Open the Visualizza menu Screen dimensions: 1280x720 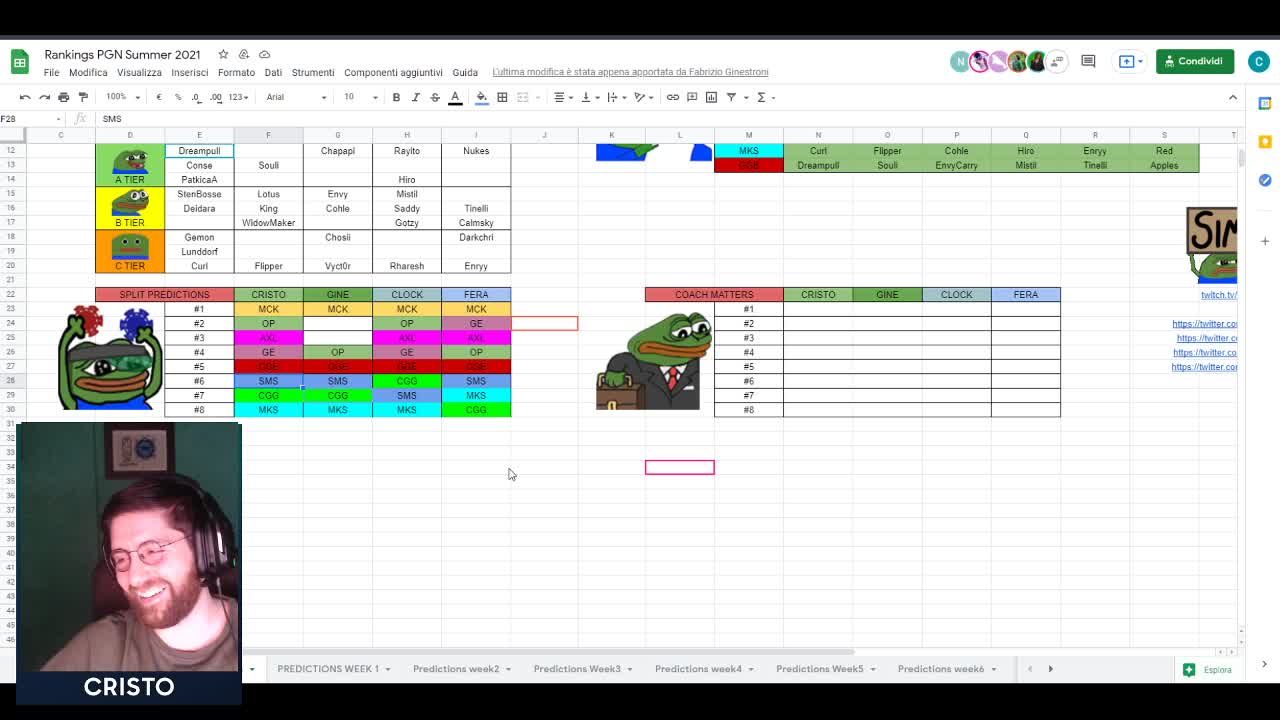[139, 72]
